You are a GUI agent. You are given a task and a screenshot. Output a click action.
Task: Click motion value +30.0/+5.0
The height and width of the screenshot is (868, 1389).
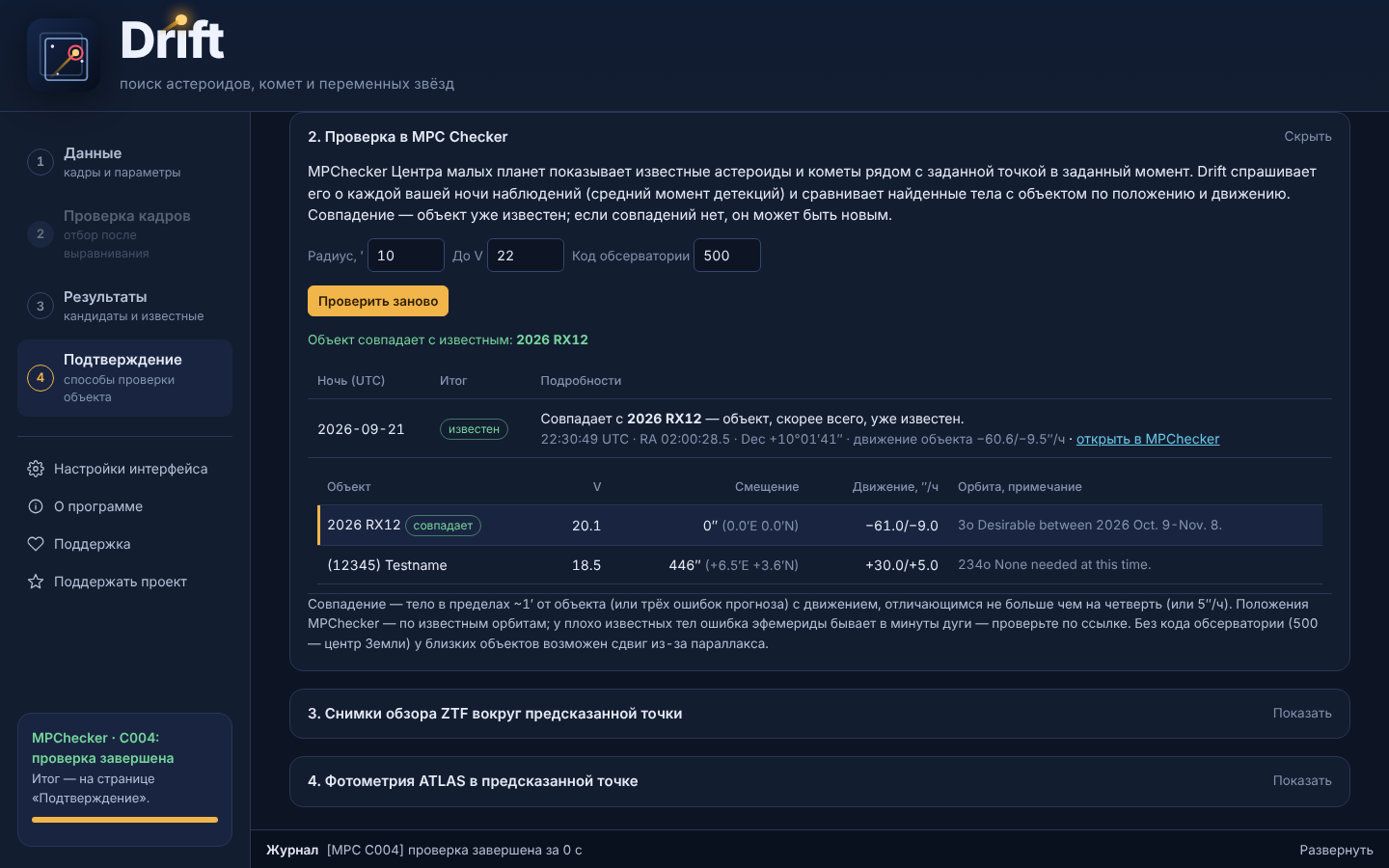[x=902, y=565]
